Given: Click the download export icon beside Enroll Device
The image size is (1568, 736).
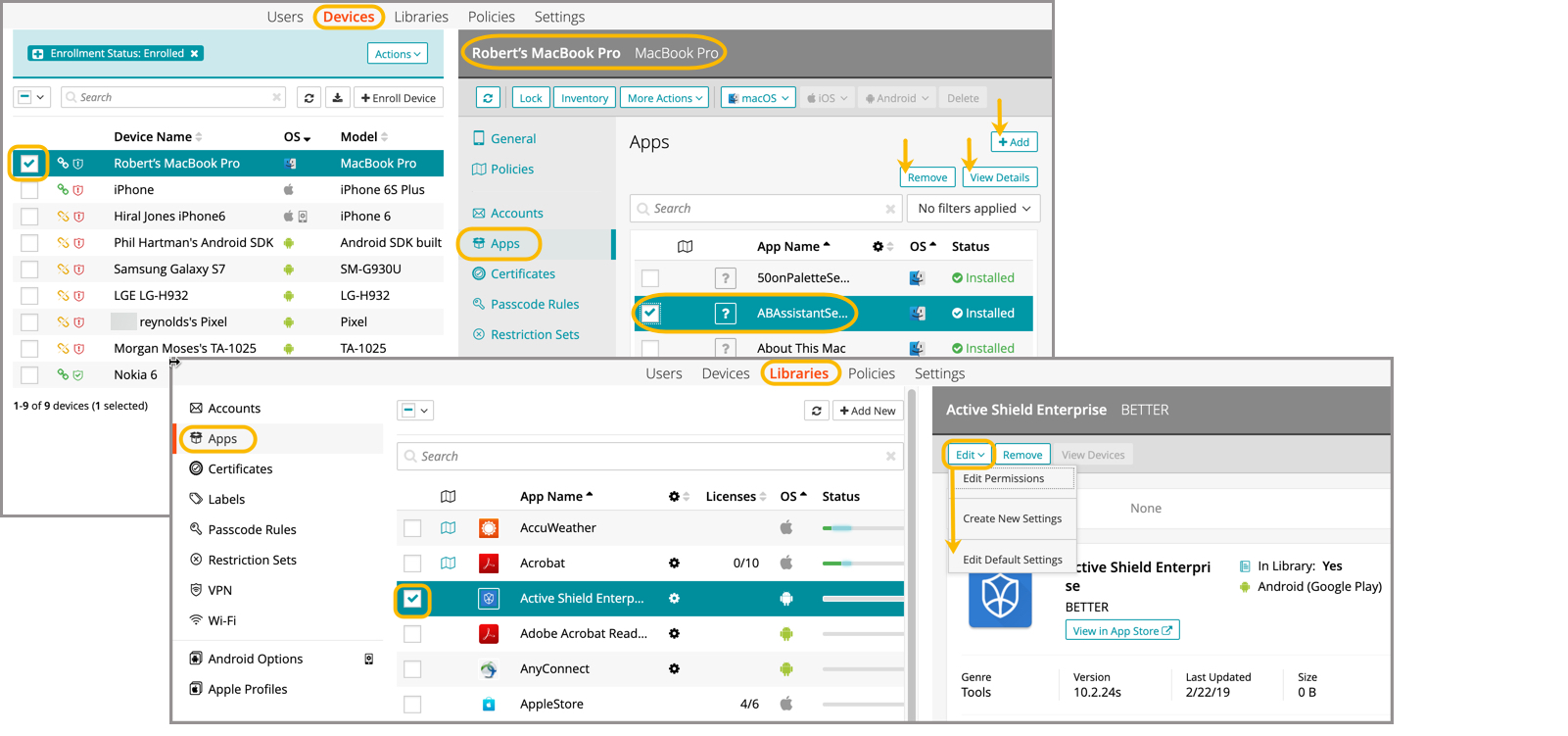Looking at the screenshot, I should pos(338,98).
